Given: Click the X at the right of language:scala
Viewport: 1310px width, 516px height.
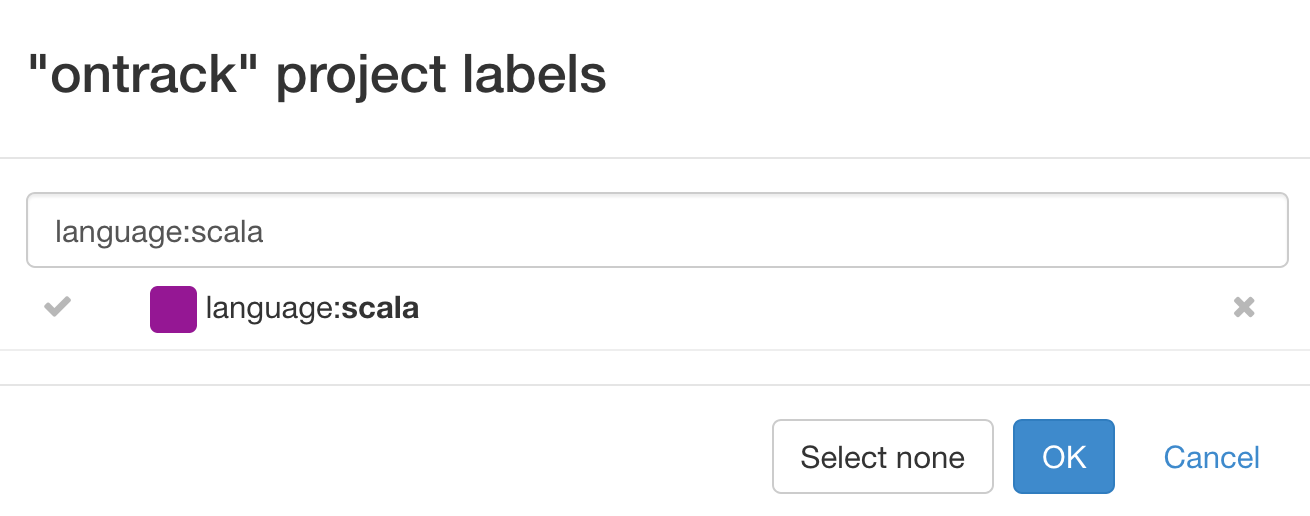Looking at the screenshot, I should coord(1243,307).
